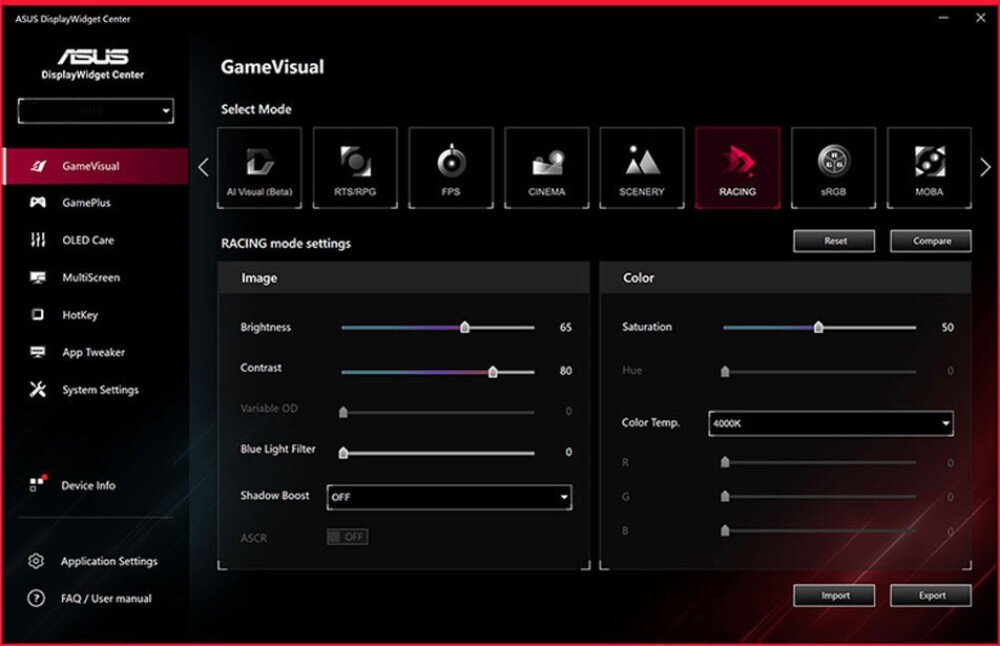Select the RACING mode icon
This screenshot has width=1000, height=646.
click(737, 167)
